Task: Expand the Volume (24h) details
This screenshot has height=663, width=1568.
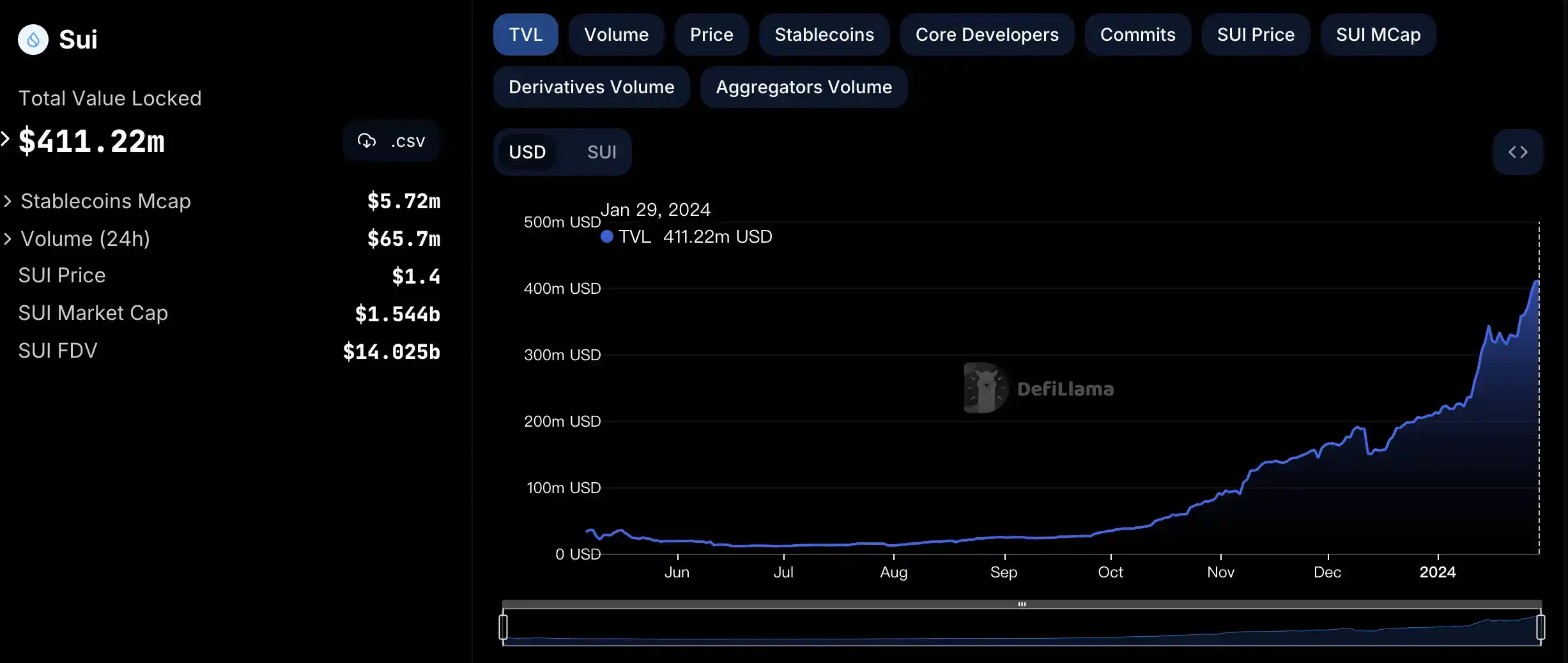Action: 8,239
